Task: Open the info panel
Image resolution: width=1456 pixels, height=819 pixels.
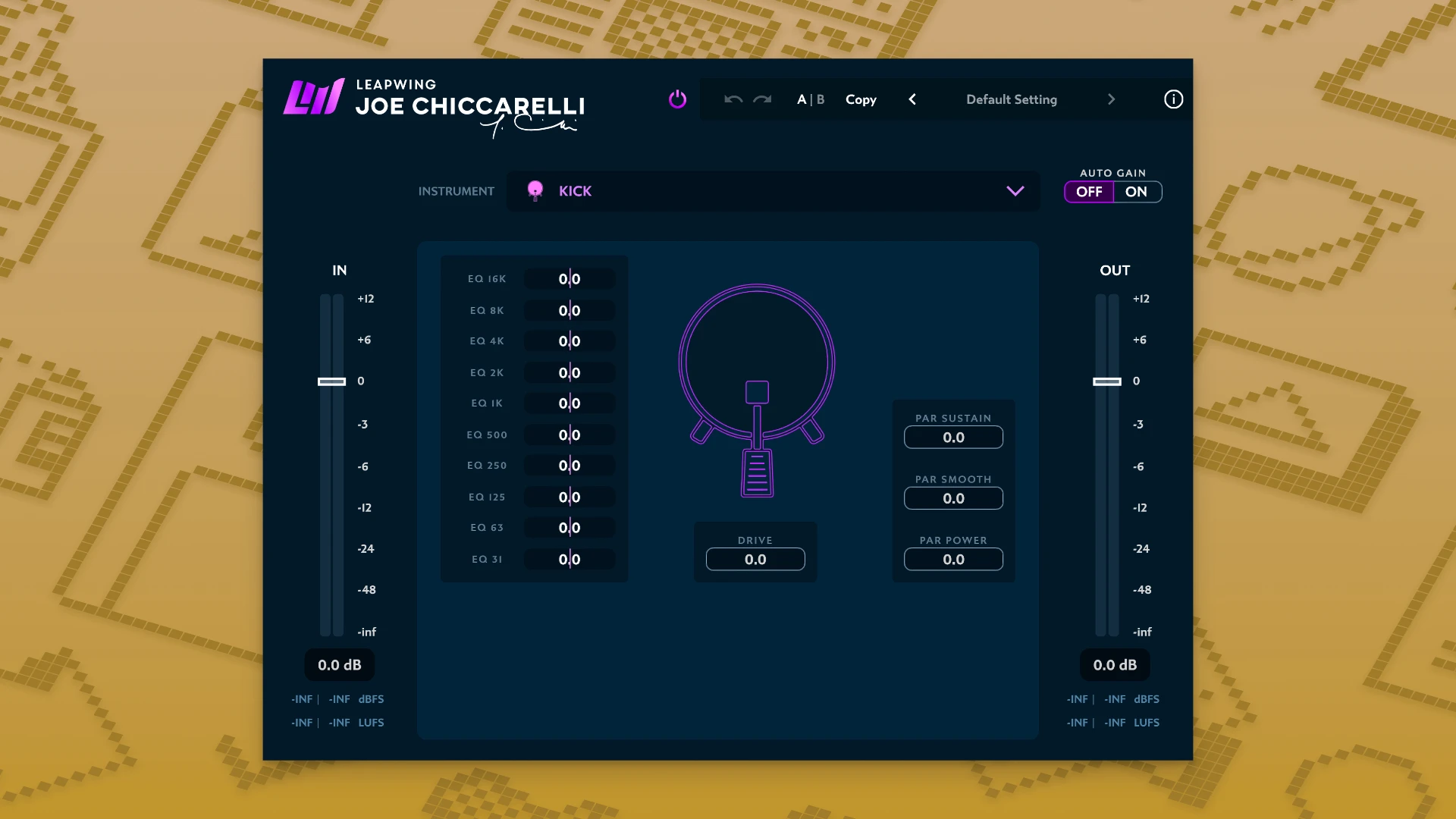Action: [1173, 99]
